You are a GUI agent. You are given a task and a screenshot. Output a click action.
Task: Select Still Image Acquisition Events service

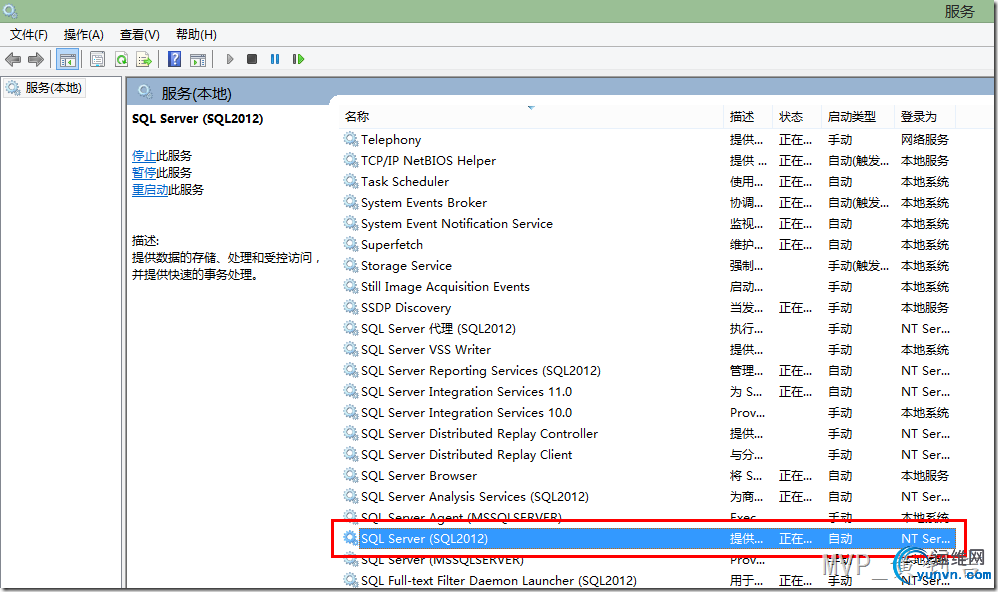(648, 286)
